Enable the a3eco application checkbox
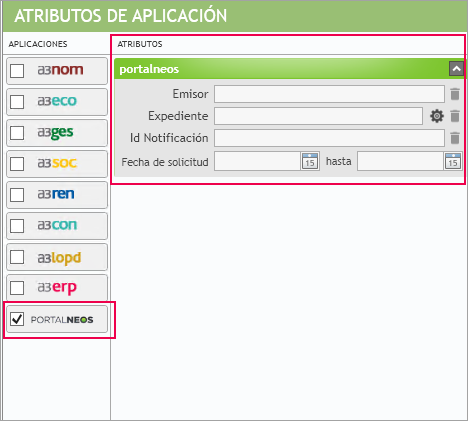 point(17,102)
